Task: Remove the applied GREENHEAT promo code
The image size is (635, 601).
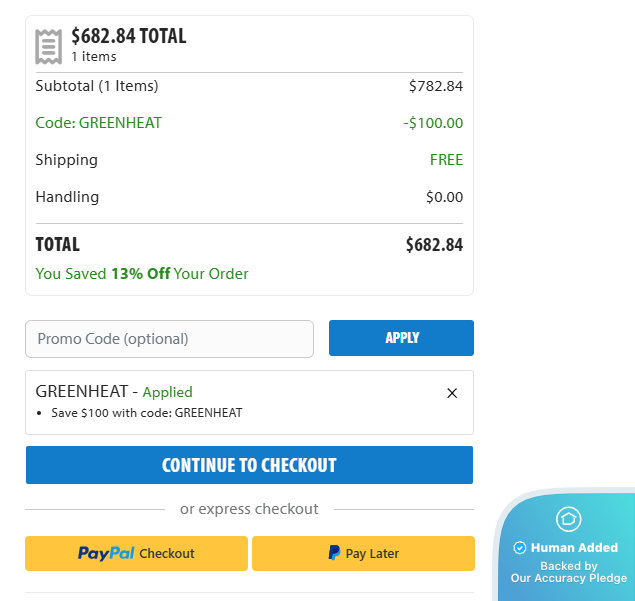Action: (452, 393)
